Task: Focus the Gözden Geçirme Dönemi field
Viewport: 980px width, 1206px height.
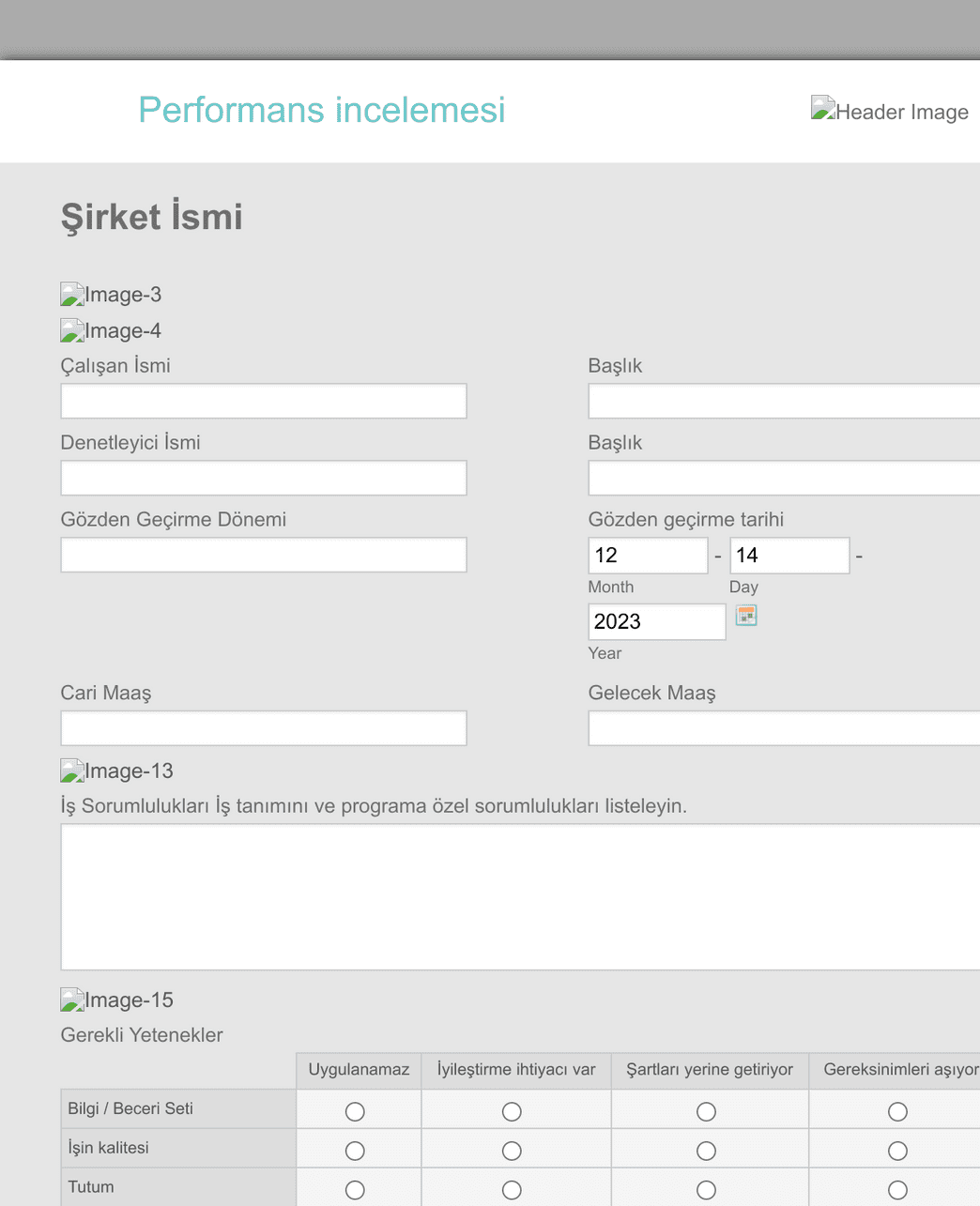Action: 264,556
